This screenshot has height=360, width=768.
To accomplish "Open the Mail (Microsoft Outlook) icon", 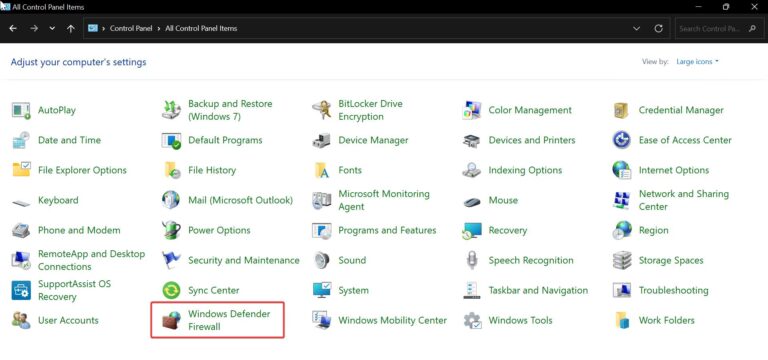I will point(171,200).
